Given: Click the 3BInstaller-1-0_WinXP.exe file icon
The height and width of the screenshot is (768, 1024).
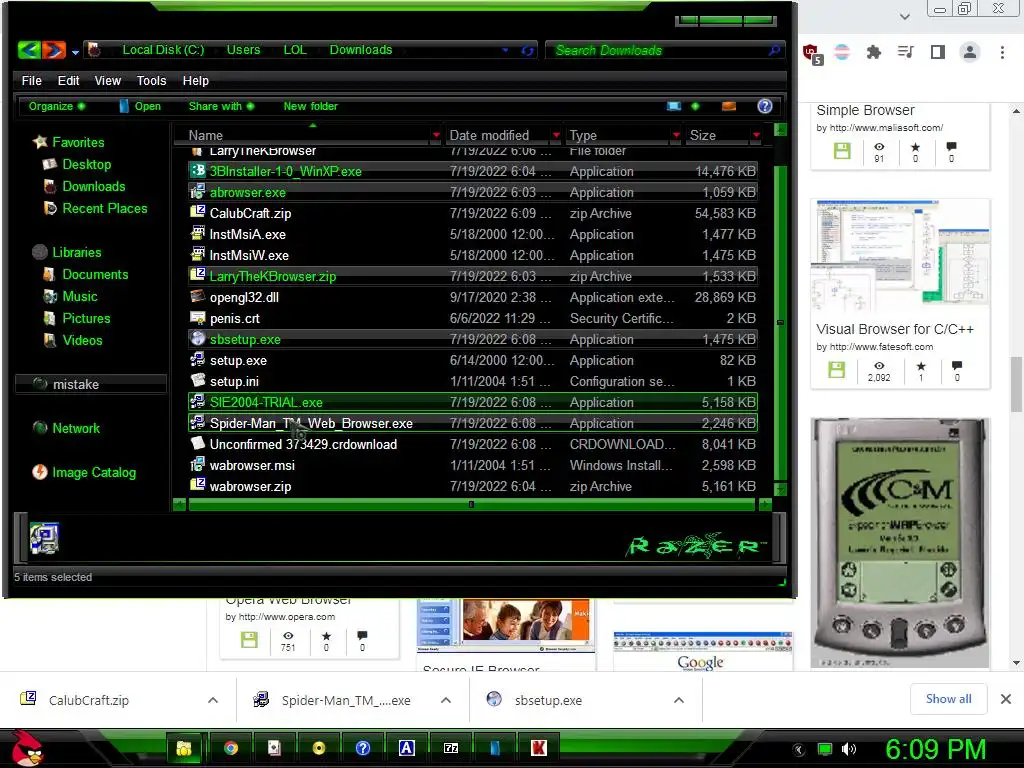Looking at the screenshot, I should tap(197, 171).
